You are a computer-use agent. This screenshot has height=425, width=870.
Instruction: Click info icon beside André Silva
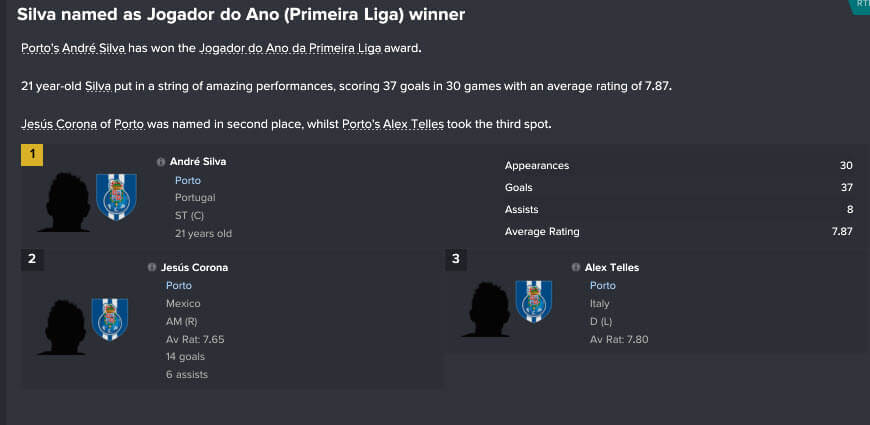[x=161, y=162]
